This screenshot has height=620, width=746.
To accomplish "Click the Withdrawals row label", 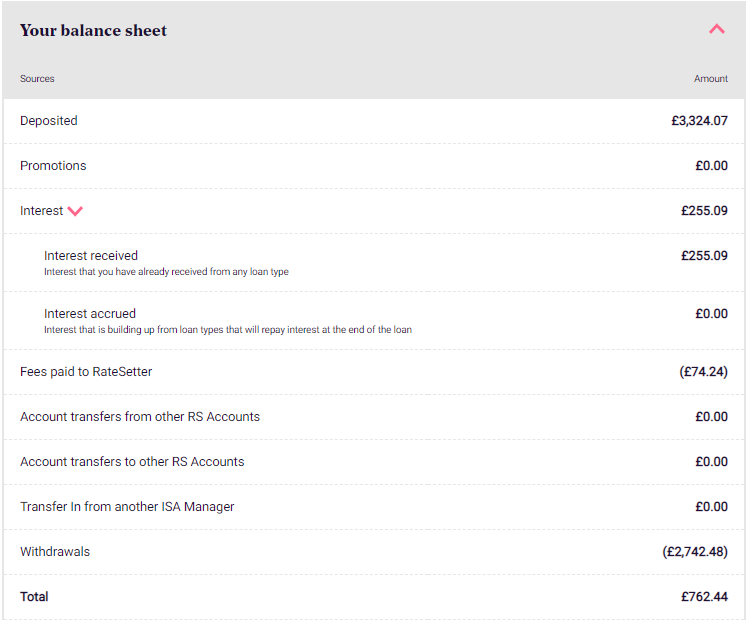I will tap(55, 551).
